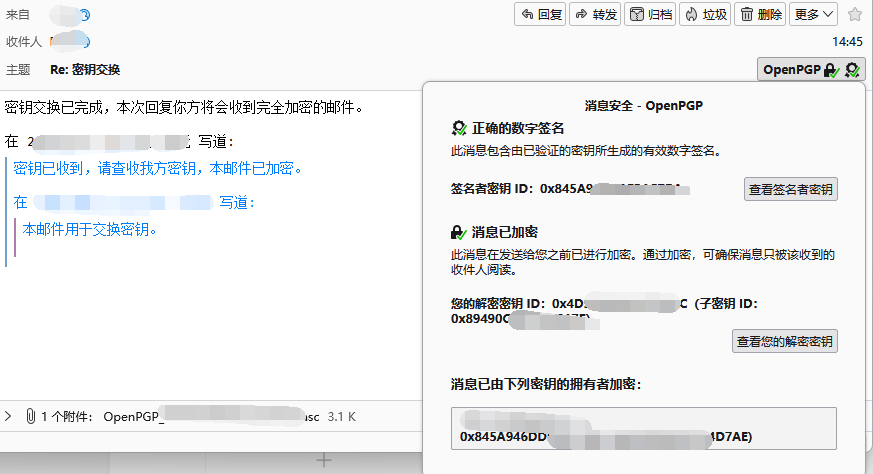This screenshot has height=474, width=873.
Task: Click the padlock icon beside 消息已加密
Action: 459,231
